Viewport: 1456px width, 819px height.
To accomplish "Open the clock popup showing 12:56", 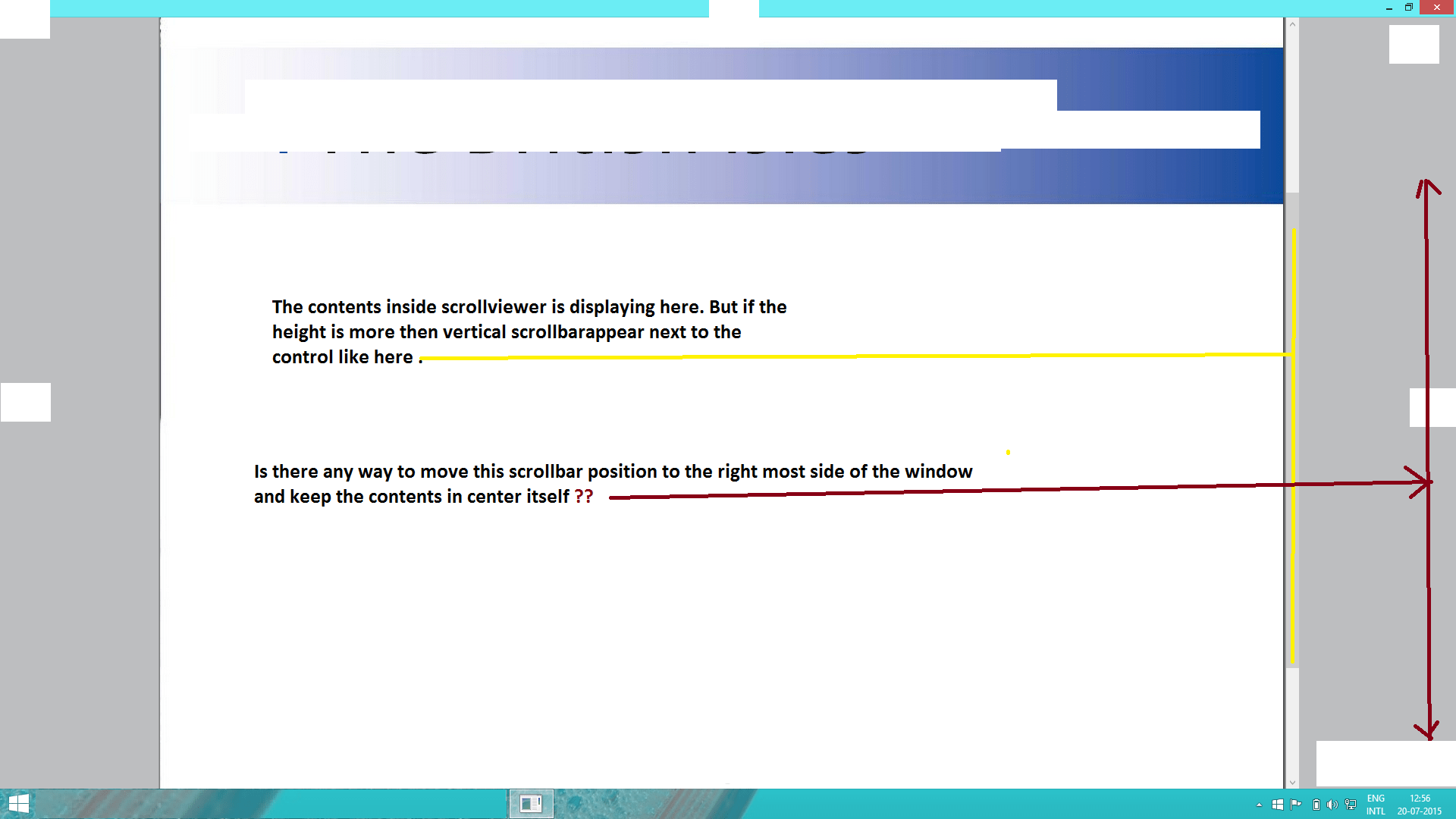I will tap(1419, 798).
